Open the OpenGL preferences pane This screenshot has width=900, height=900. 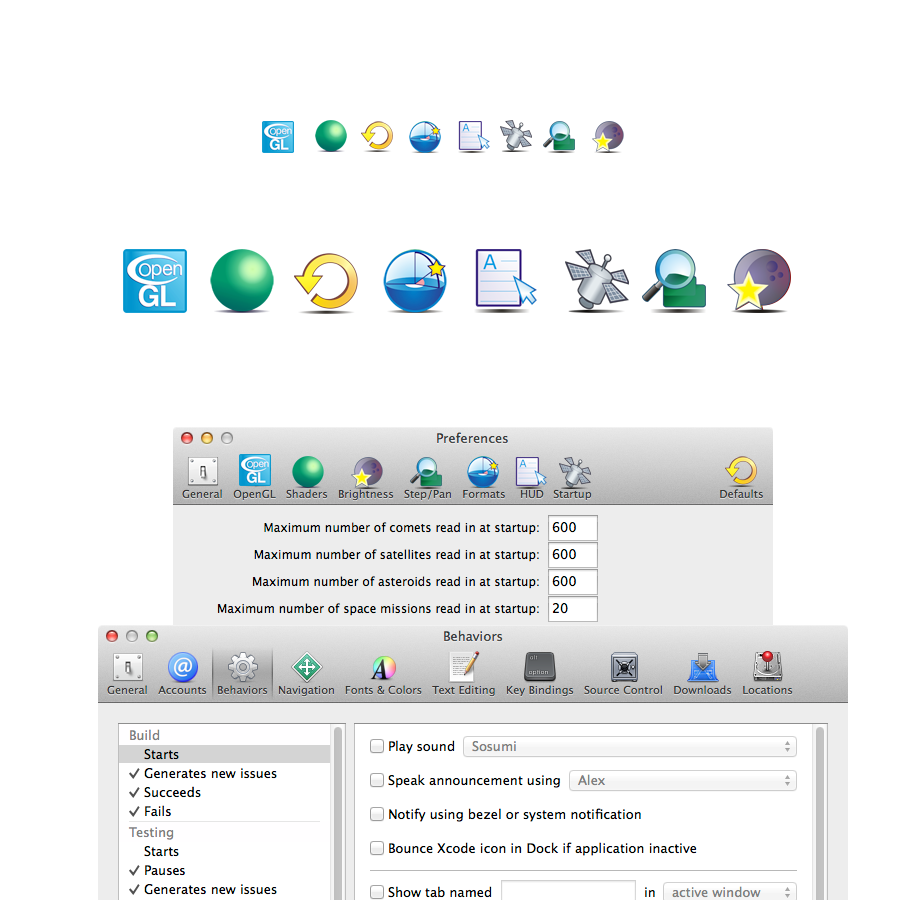[x=255, y=478]
